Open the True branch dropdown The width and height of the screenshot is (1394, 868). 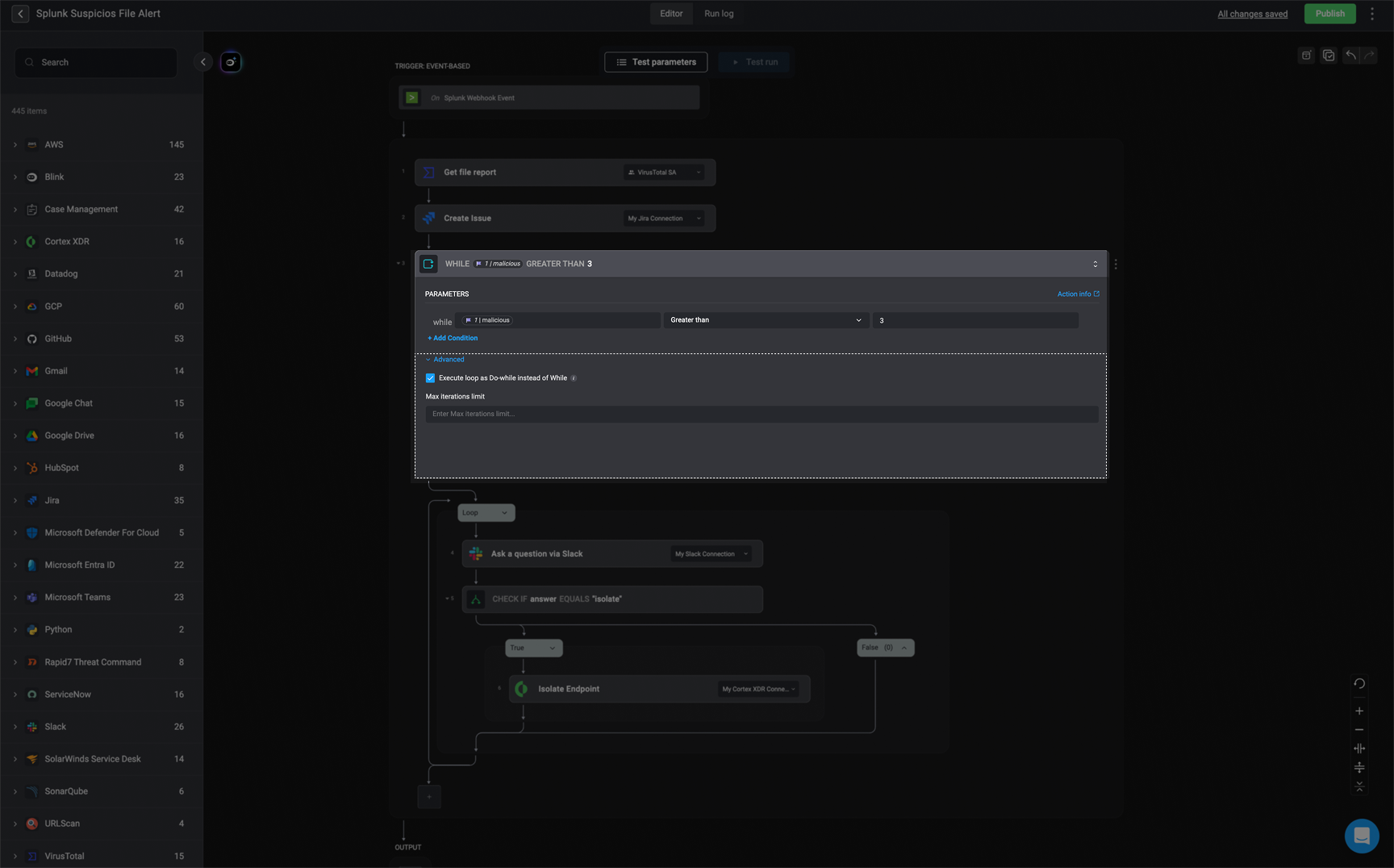click(x=533, y=648)
